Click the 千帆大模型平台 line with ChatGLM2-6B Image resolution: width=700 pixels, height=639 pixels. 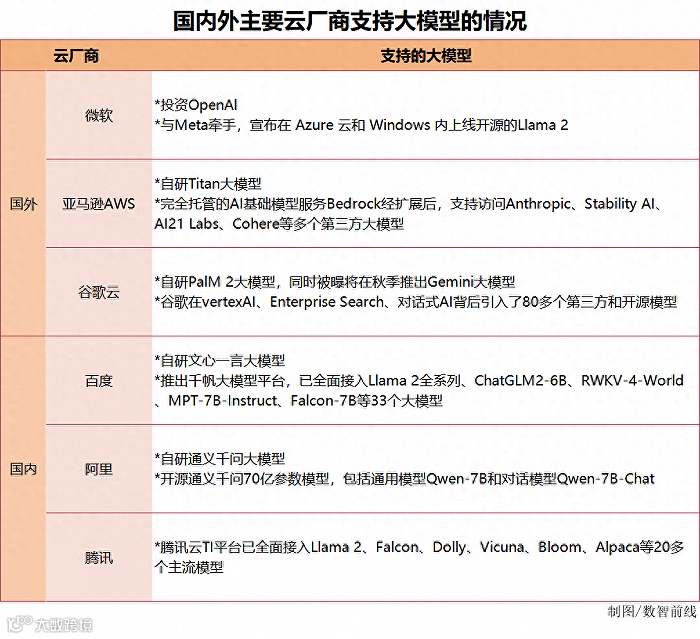[419, 380]
